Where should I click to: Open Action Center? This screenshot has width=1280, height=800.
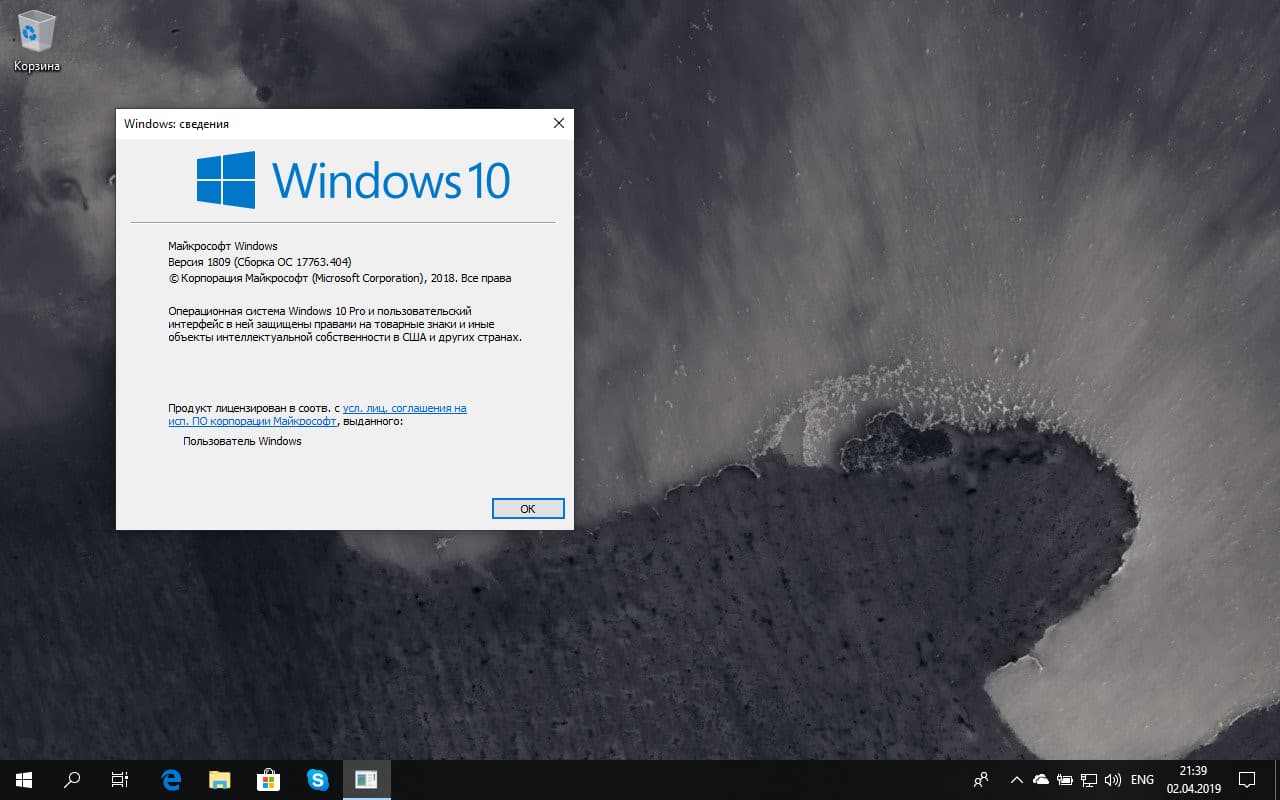pyautogui.click(x=1247, y=779)
